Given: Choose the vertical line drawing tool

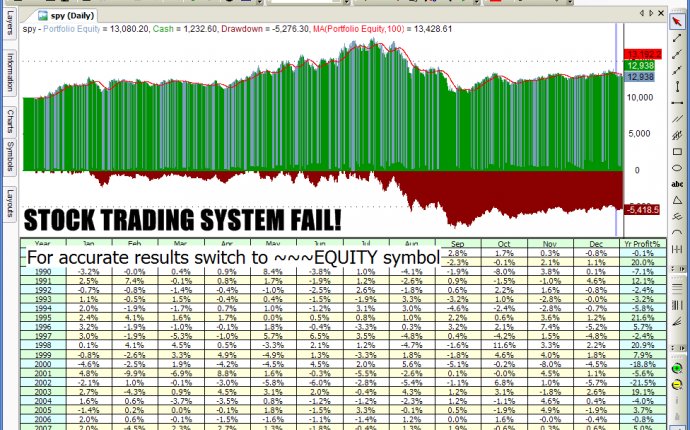Looking at the screenshot, I should [677, 86].
